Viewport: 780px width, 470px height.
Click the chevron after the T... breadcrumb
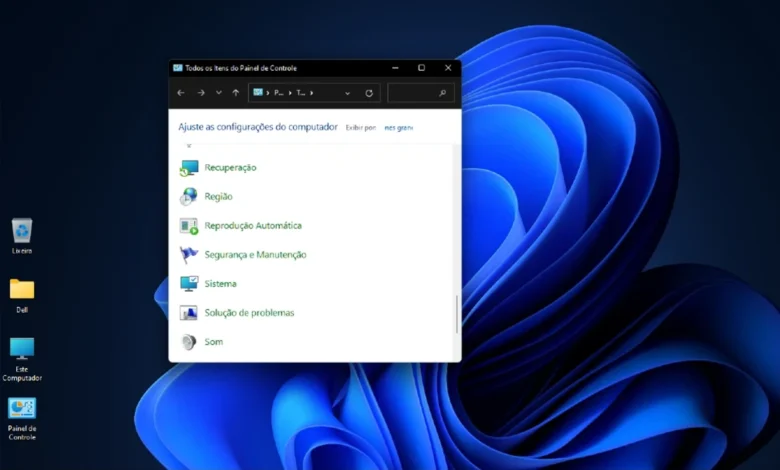311,93
